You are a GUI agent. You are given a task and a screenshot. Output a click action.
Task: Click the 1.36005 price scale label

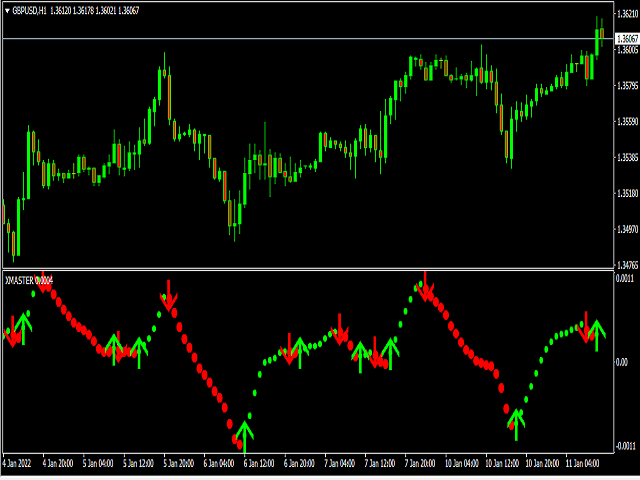click(x=628, y=50)
